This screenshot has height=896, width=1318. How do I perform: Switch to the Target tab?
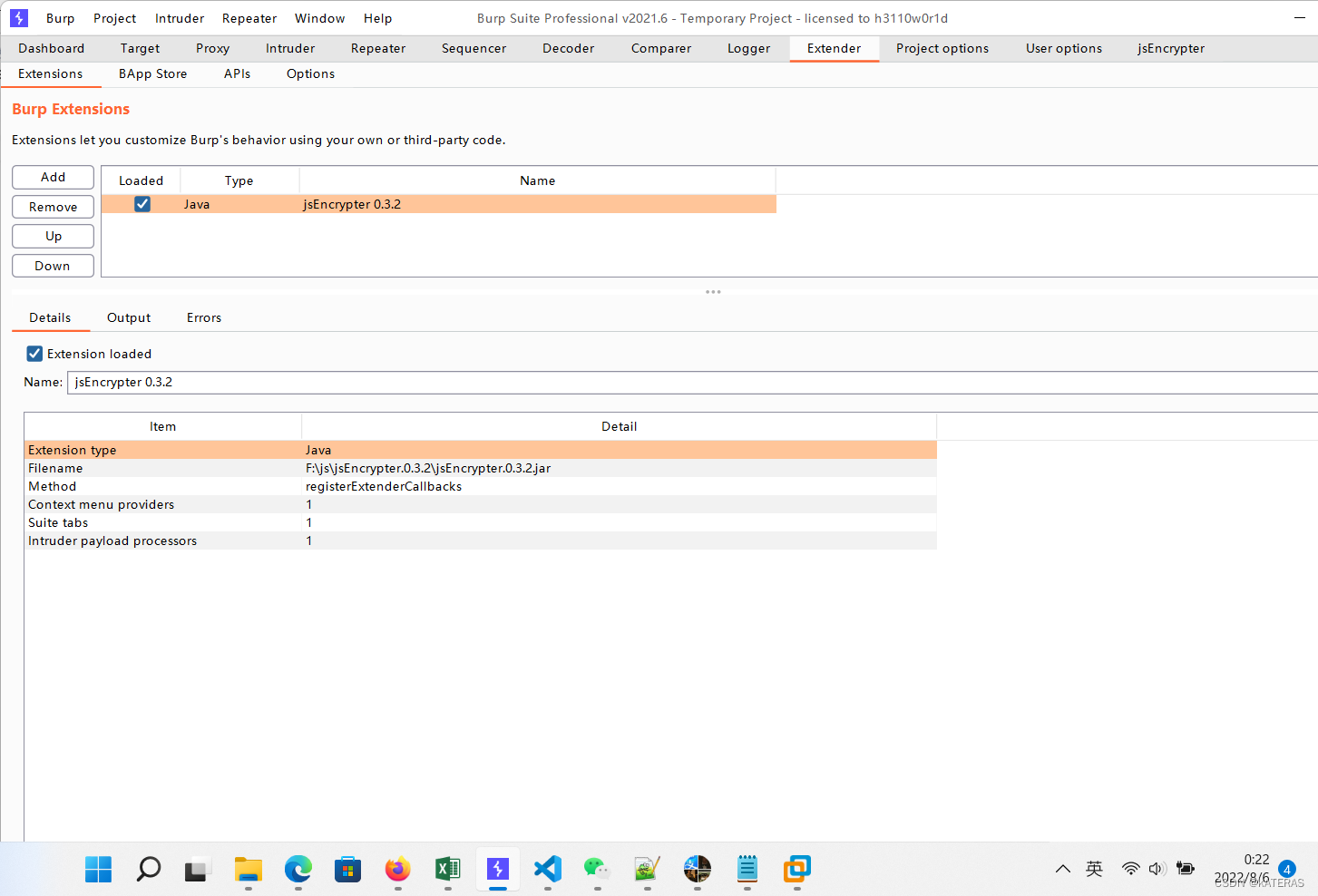tap(141, 48)
